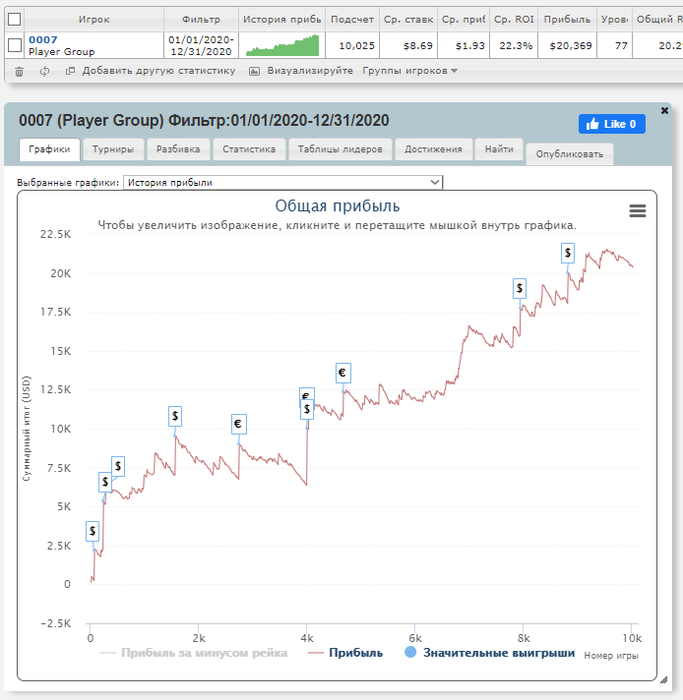Open the Достижения tab
Image resolution: width=683 pixels, height=700 pixels.
click(x=433, y=149)
